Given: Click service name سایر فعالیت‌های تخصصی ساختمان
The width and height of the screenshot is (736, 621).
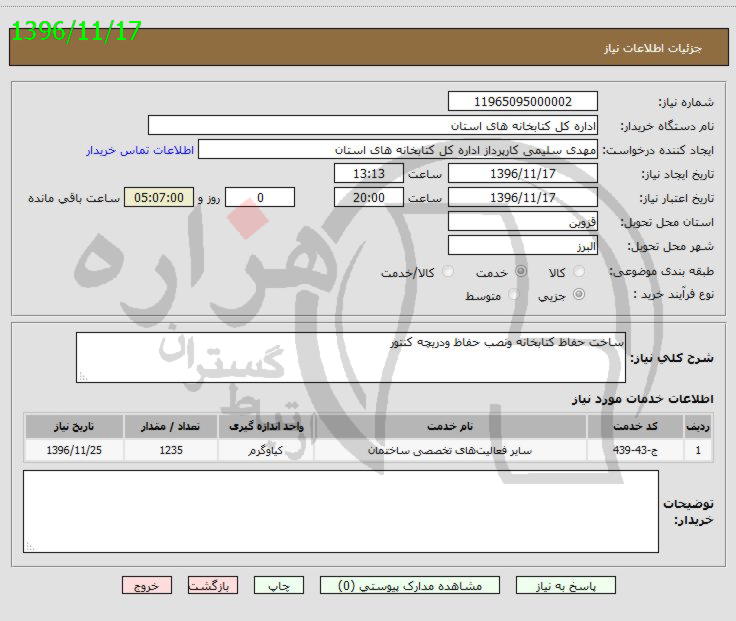Looking at the screenshot, I should (x=450, y=451).
